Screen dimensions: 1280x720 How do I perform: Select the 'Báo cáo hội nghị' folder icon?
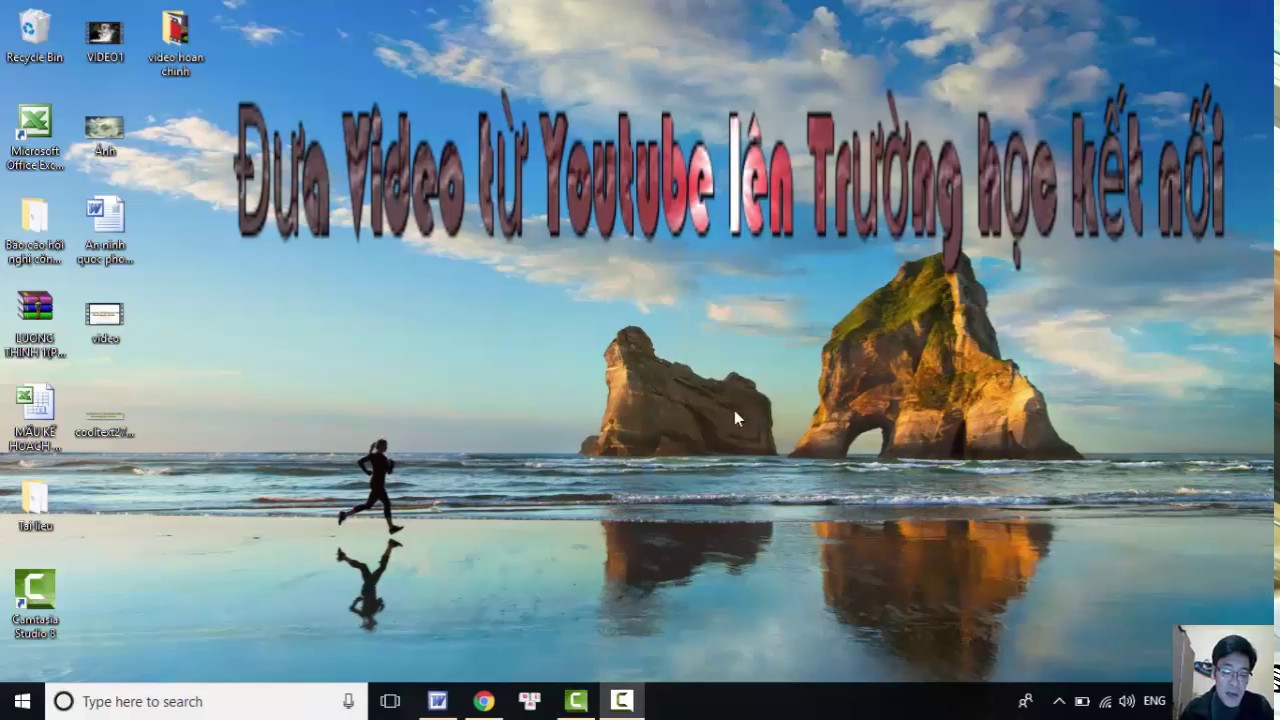[x=35, y=232]
